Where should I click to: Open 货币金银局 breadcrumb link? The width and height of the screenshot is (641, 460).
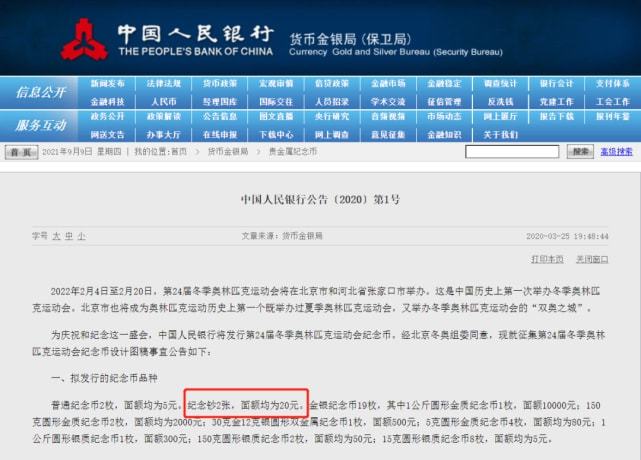228,152
